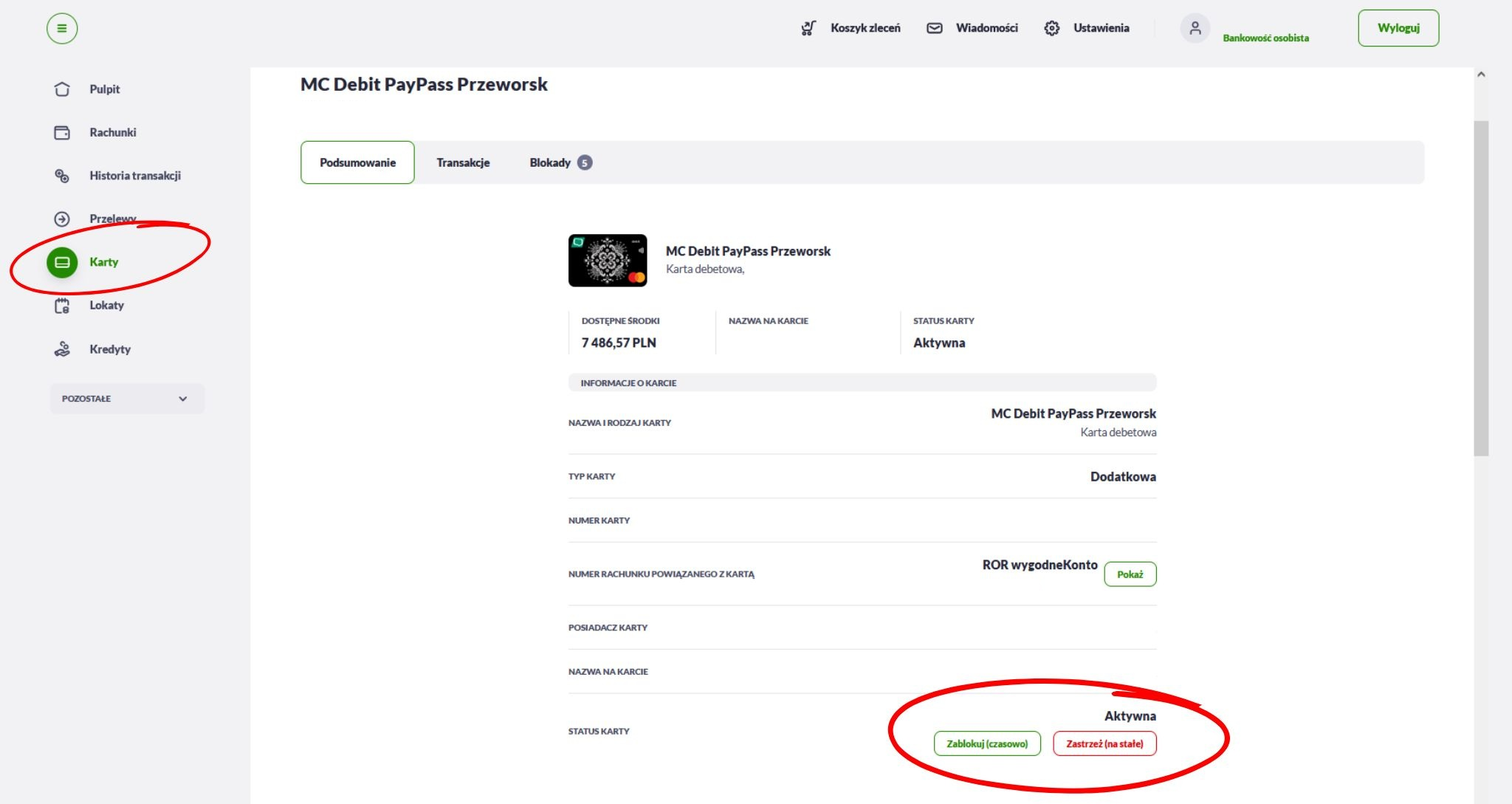Click the user profile avatar icon
The image size is (1512, 804).
tap(1195, 29)
